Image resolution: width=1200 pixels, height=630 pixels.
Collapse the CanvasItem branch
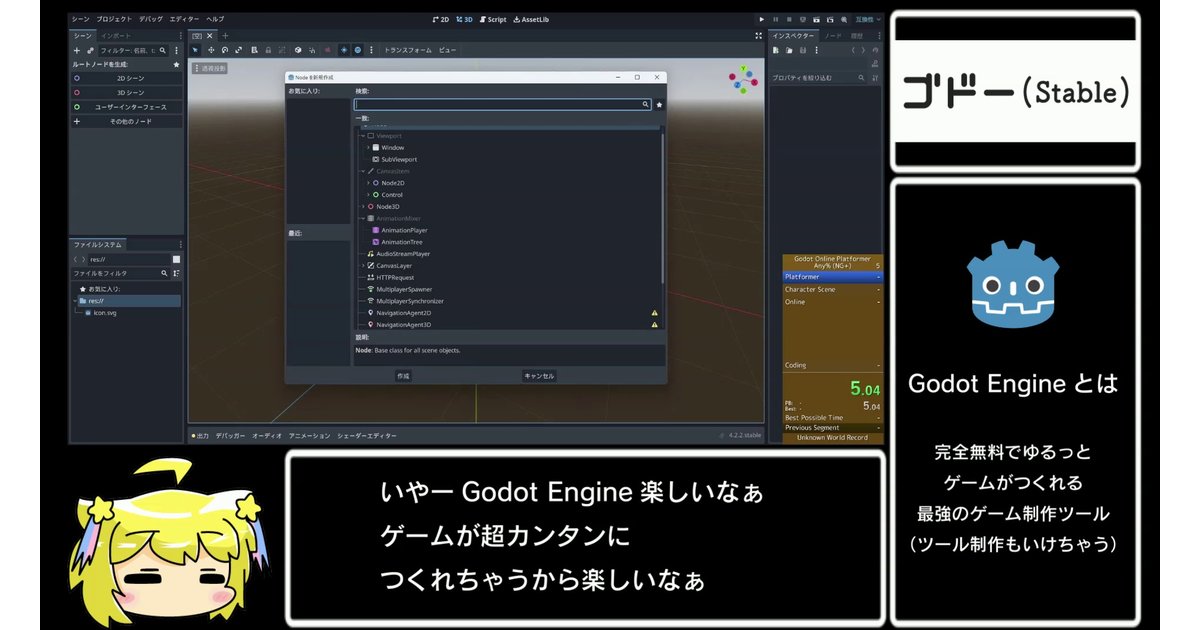[x=362, y=171]
